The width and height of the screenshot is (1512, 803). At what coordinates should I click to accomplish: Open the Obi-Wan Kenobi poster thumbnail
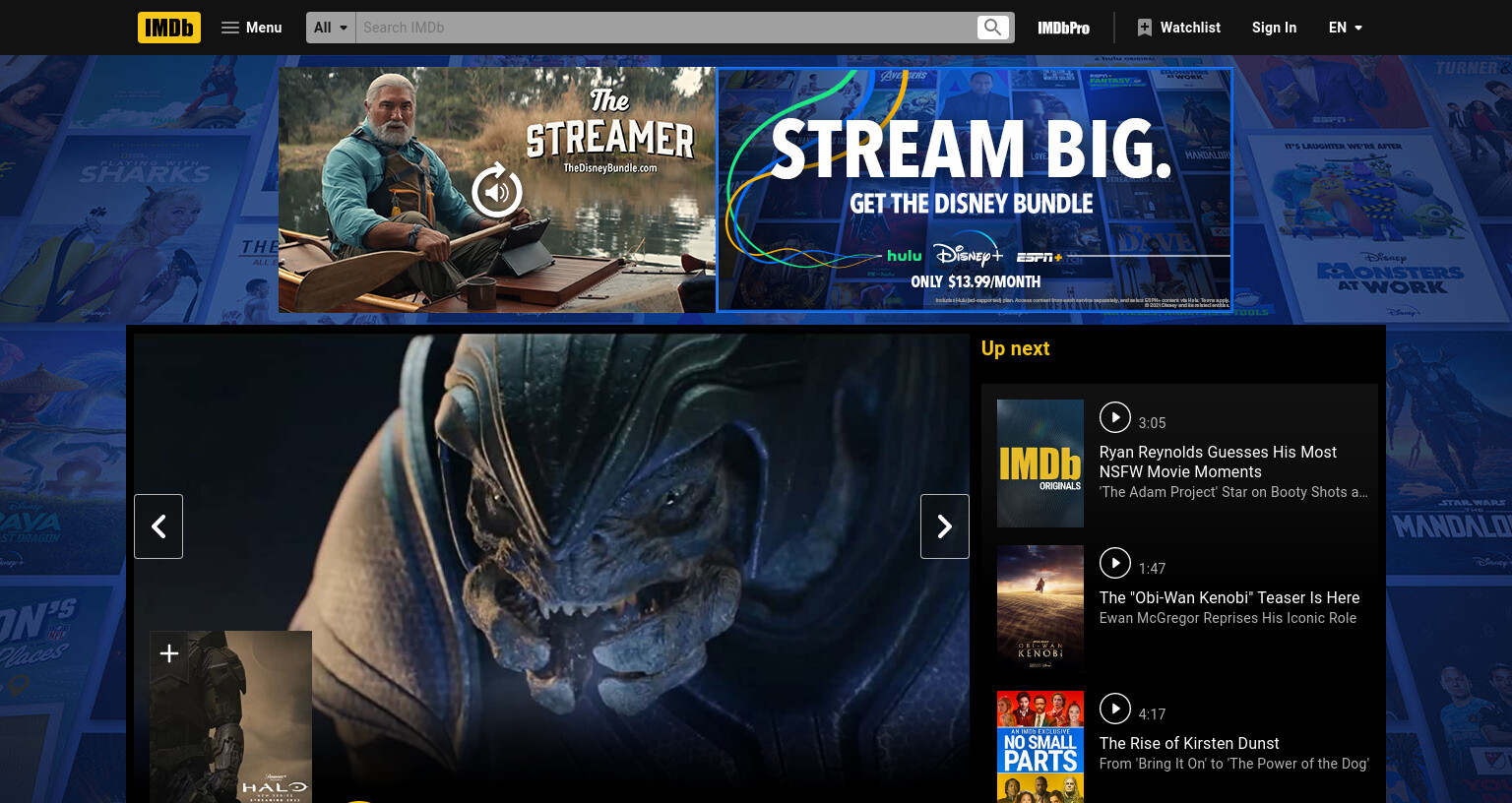[1040, 609]
